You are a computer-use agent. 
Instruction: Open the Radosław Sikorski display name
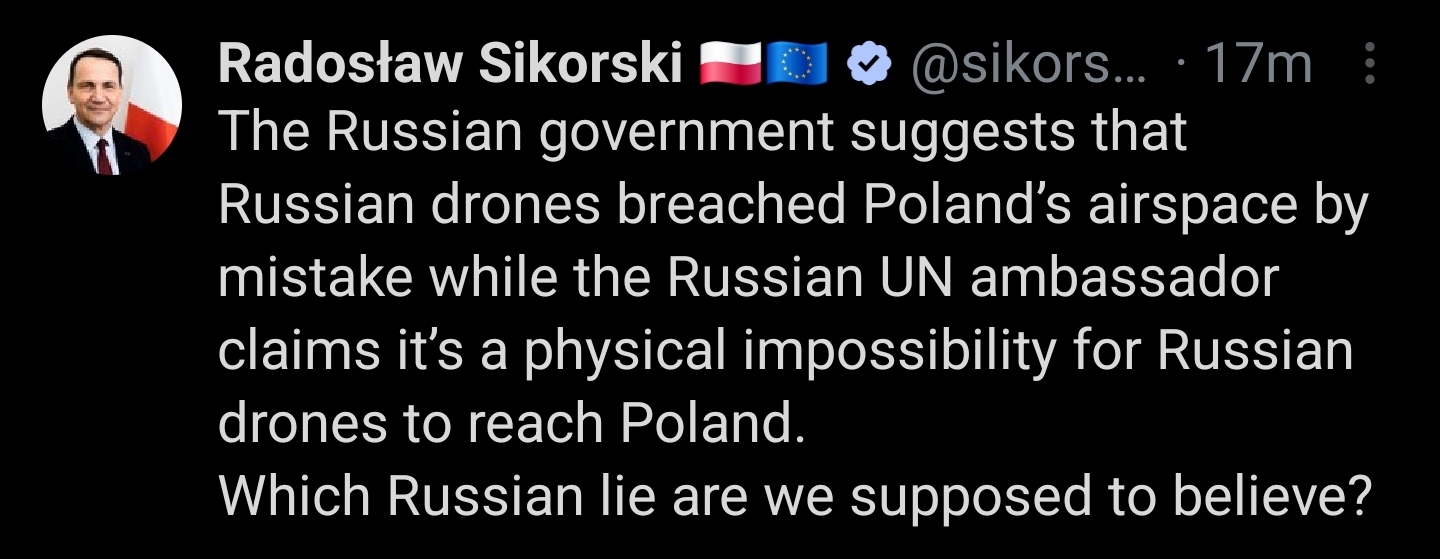[x=450, y=65]
